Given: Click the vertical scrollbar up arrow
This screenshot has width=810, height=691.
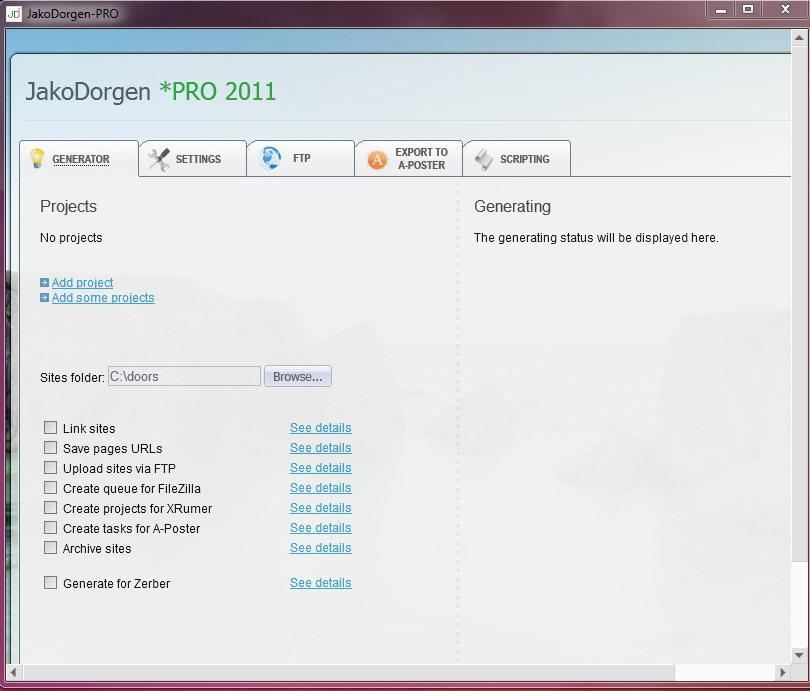Looking at the screenshot, I should (x=799, y=38).
